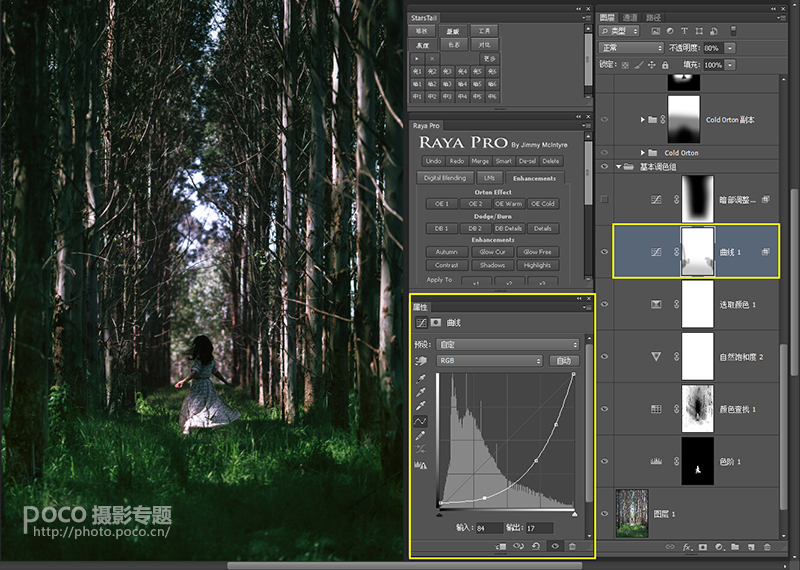Click the black point eyedropper in Curves
The height and width of the screenshot is (570, 800).
(420, 379)
